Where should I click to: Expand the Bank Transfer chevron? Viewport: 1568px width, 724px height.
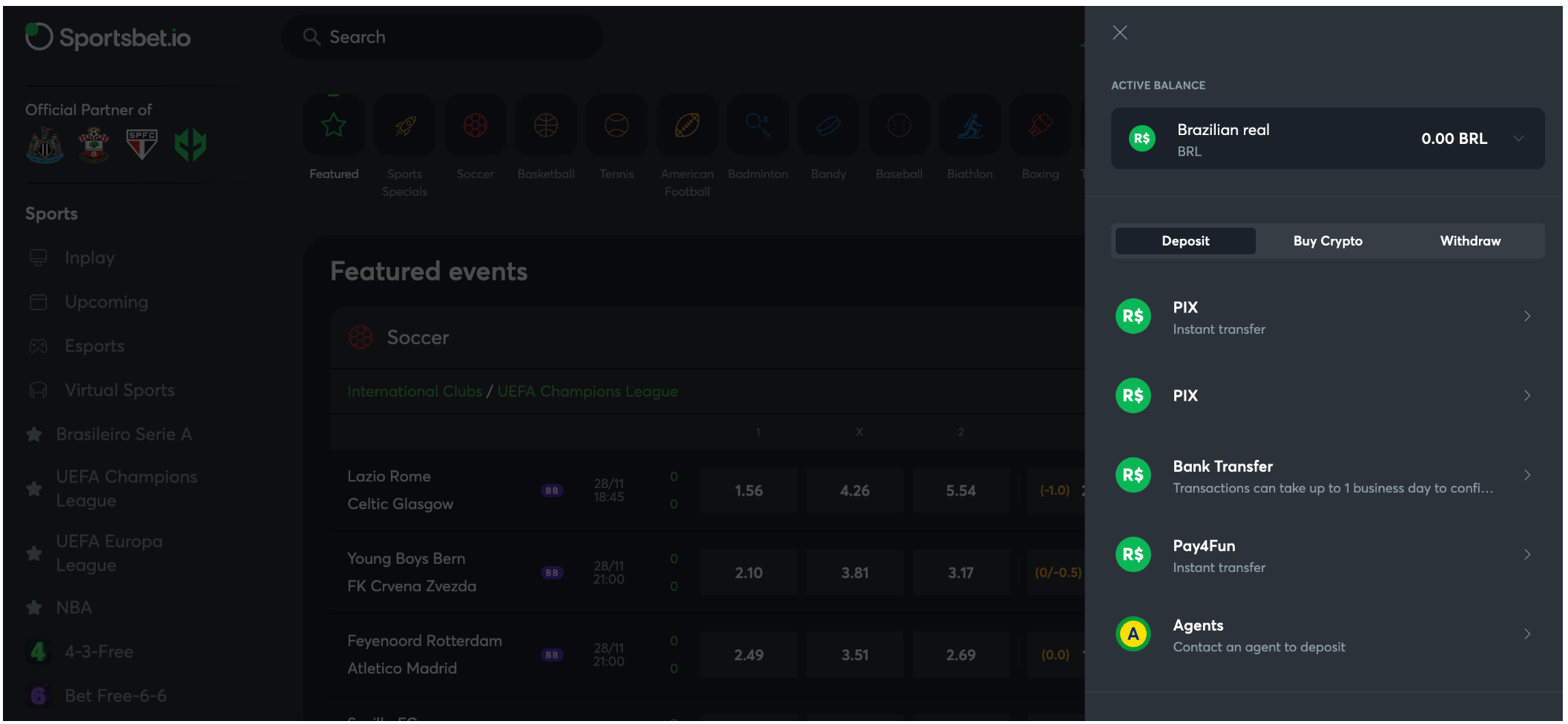pos(1527,475)
